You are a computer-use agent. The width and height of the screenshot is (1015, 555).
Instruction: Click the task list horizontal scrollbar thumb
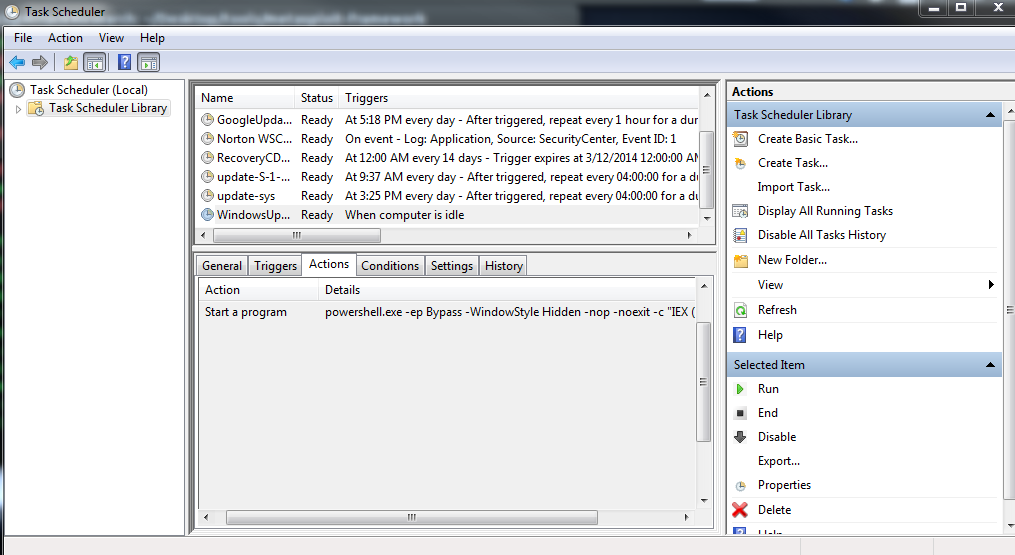tap(297, 236)
